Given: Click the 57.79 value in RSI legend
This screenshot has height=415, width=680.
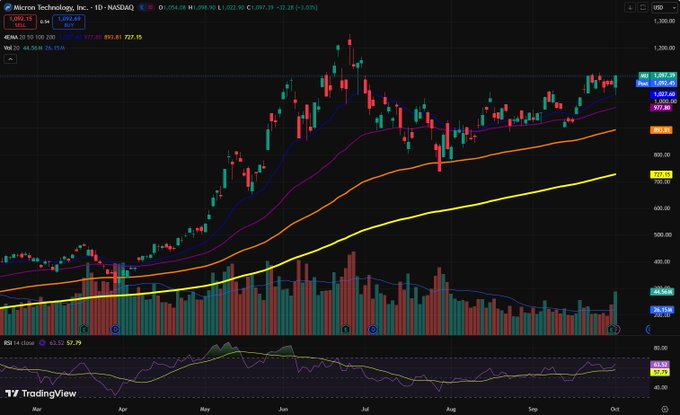Looking at the screenshot, I should (x=74, y=343).
